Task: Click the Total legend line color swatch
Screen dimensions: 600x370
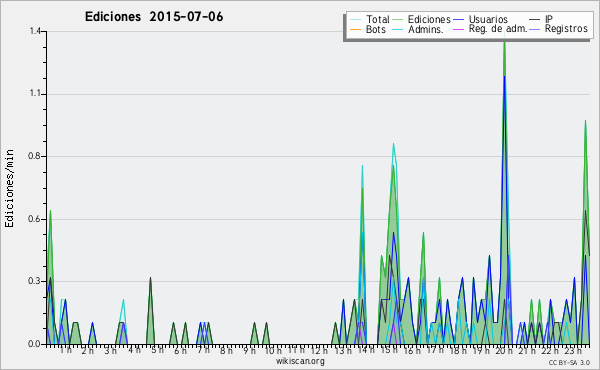Action: tap(355, 20)
